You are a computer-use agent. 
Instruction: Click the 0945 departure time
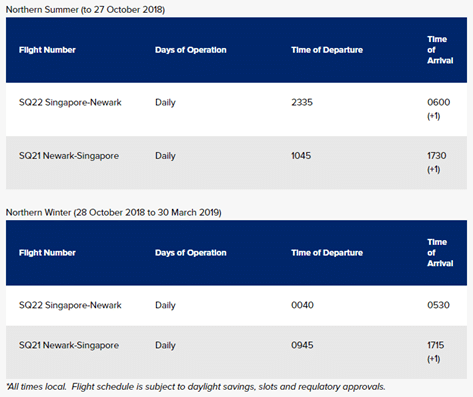[x=302, y=345]
